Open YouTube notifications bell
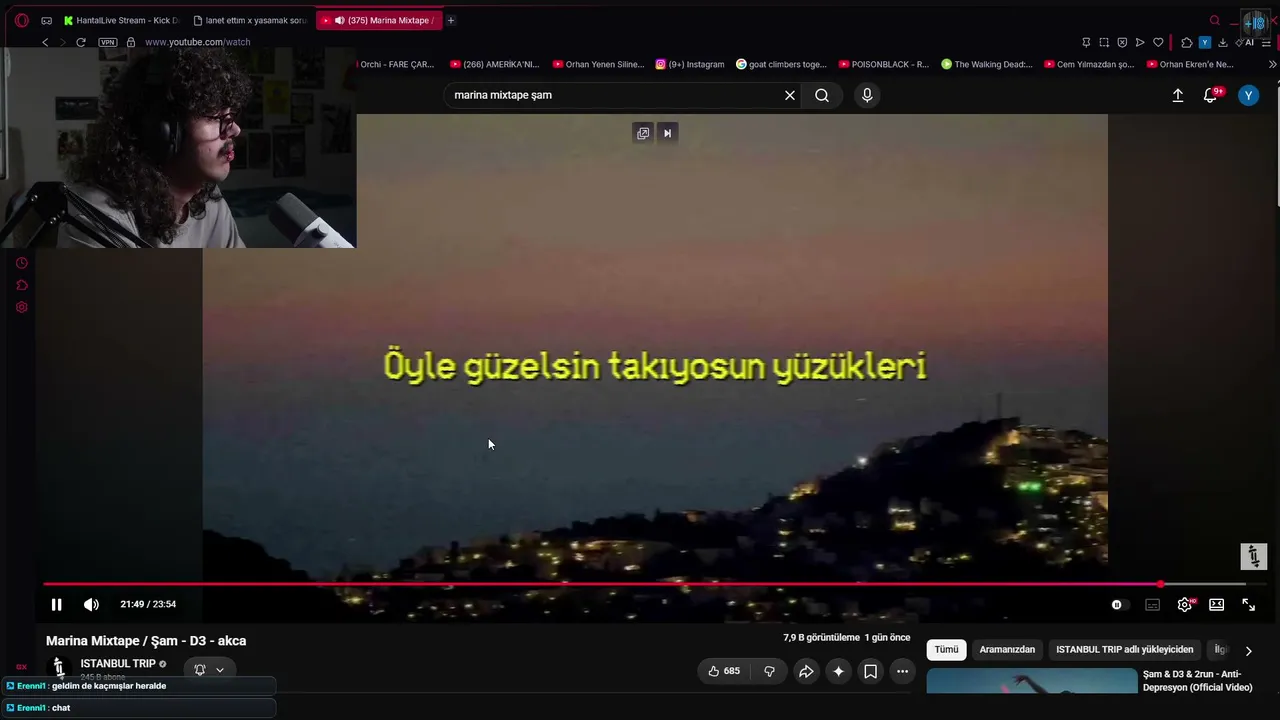Image resolution: width=1280 pixels, height=720 pixels. point(1211,95)
